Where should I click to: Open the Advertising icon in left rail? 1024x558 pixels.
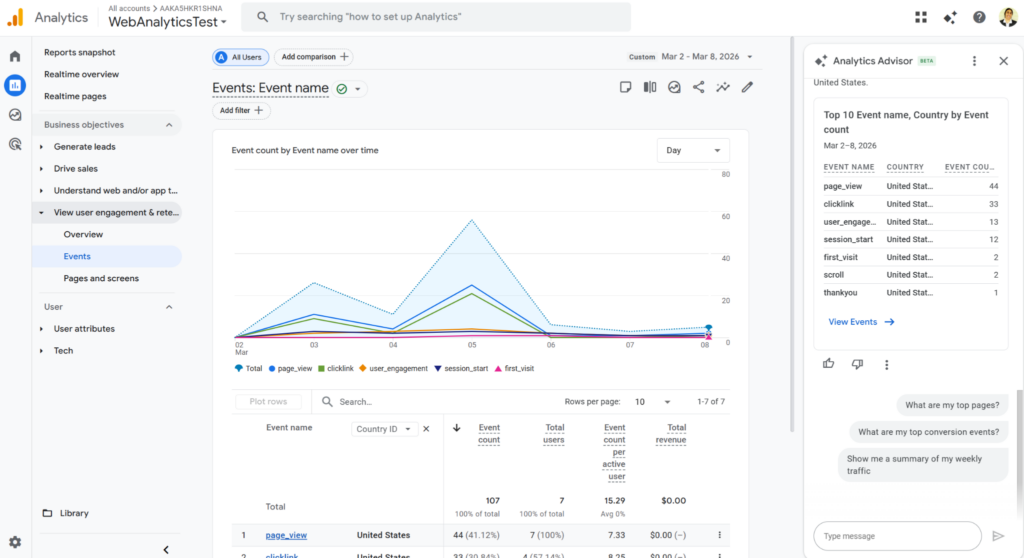coord(15,144)
